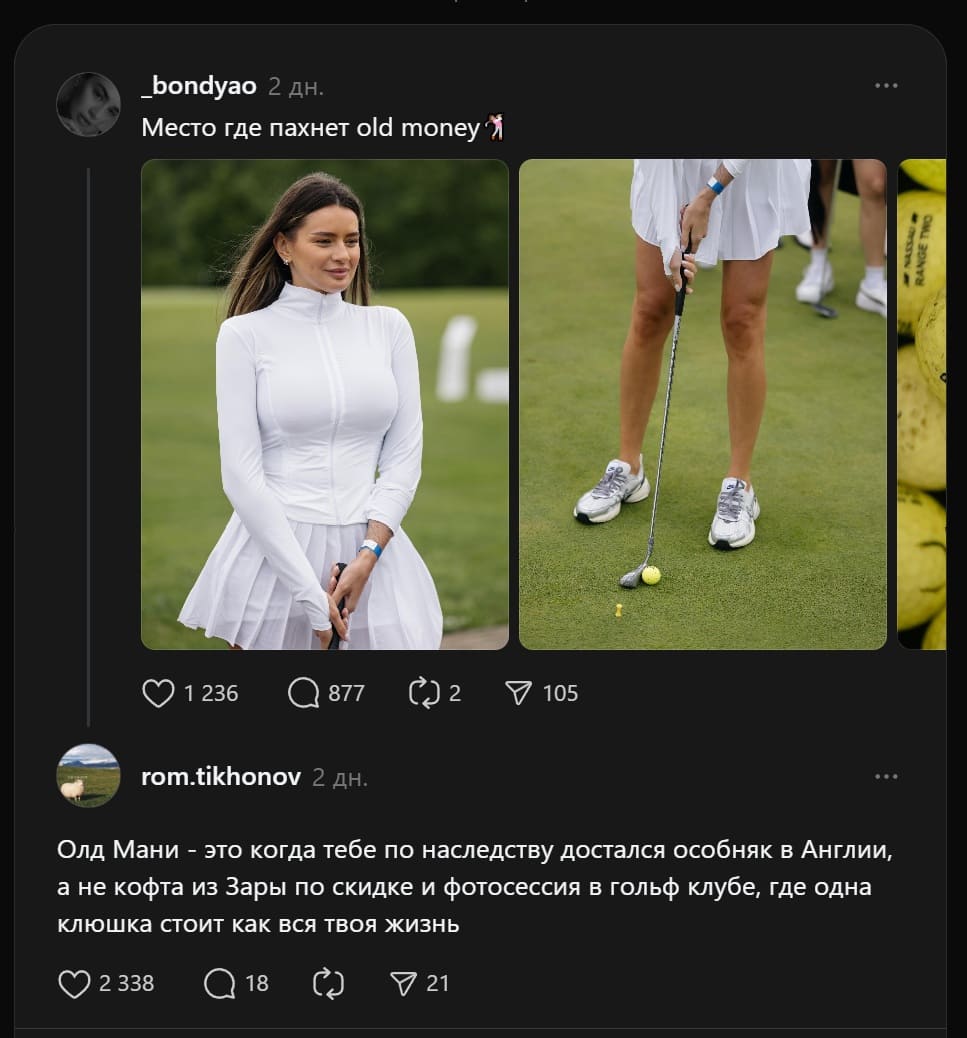The height and width of the screenshot is (1038, 967).
Task: Open more options menu on rom.tikhonov's comment
Action: (x=886, y=774)
